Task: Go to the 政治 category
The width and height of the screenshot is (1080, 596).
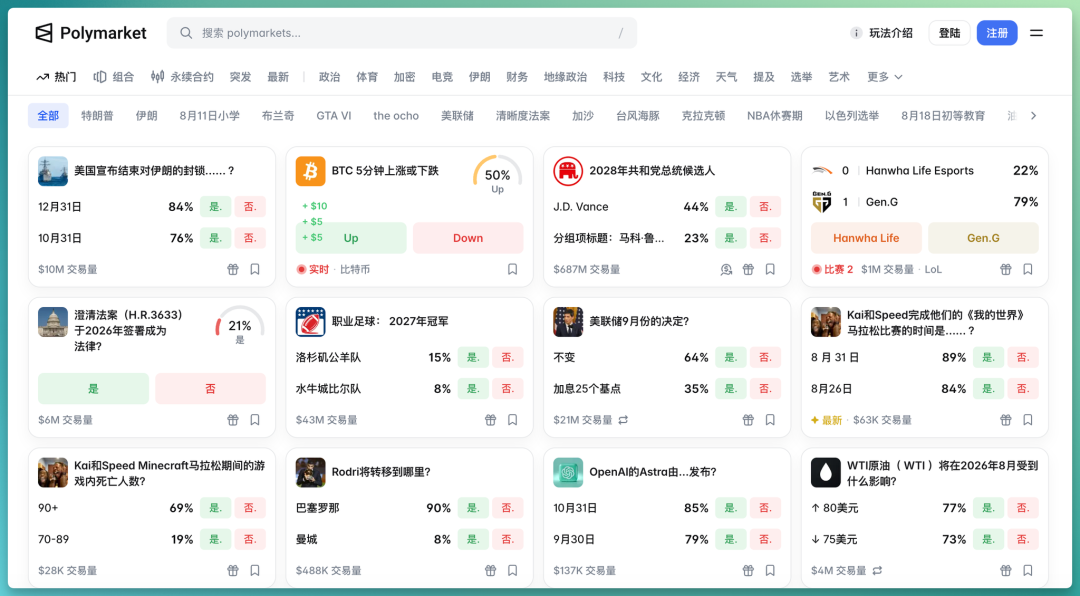Action: (x=329, y=77)
